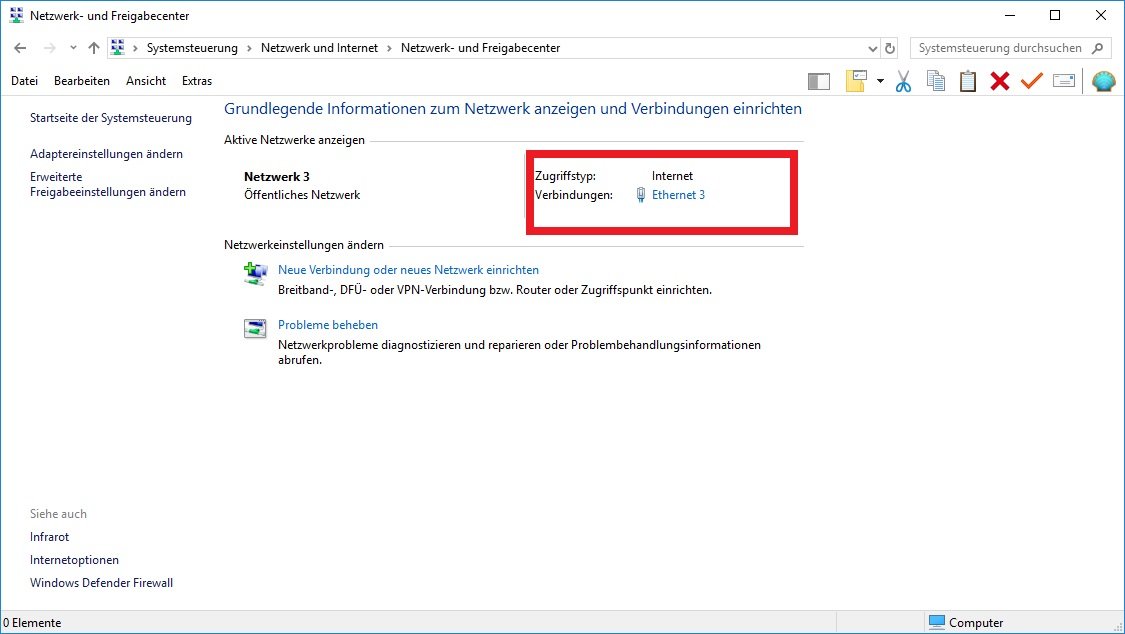Open recent locations dropdown chevron
The width and height of the screenshot is (1125, 634).
click(x=73, y=48)
